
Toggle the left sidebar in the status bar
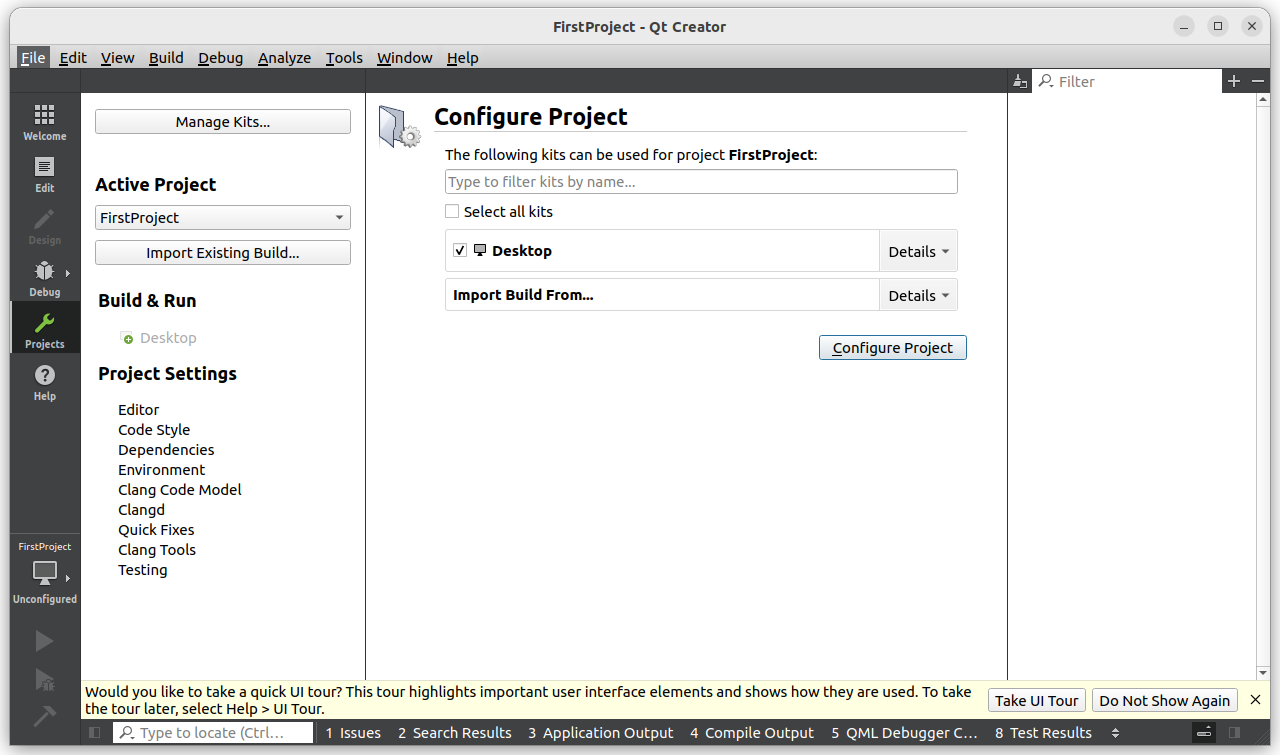tap(95, 733)
